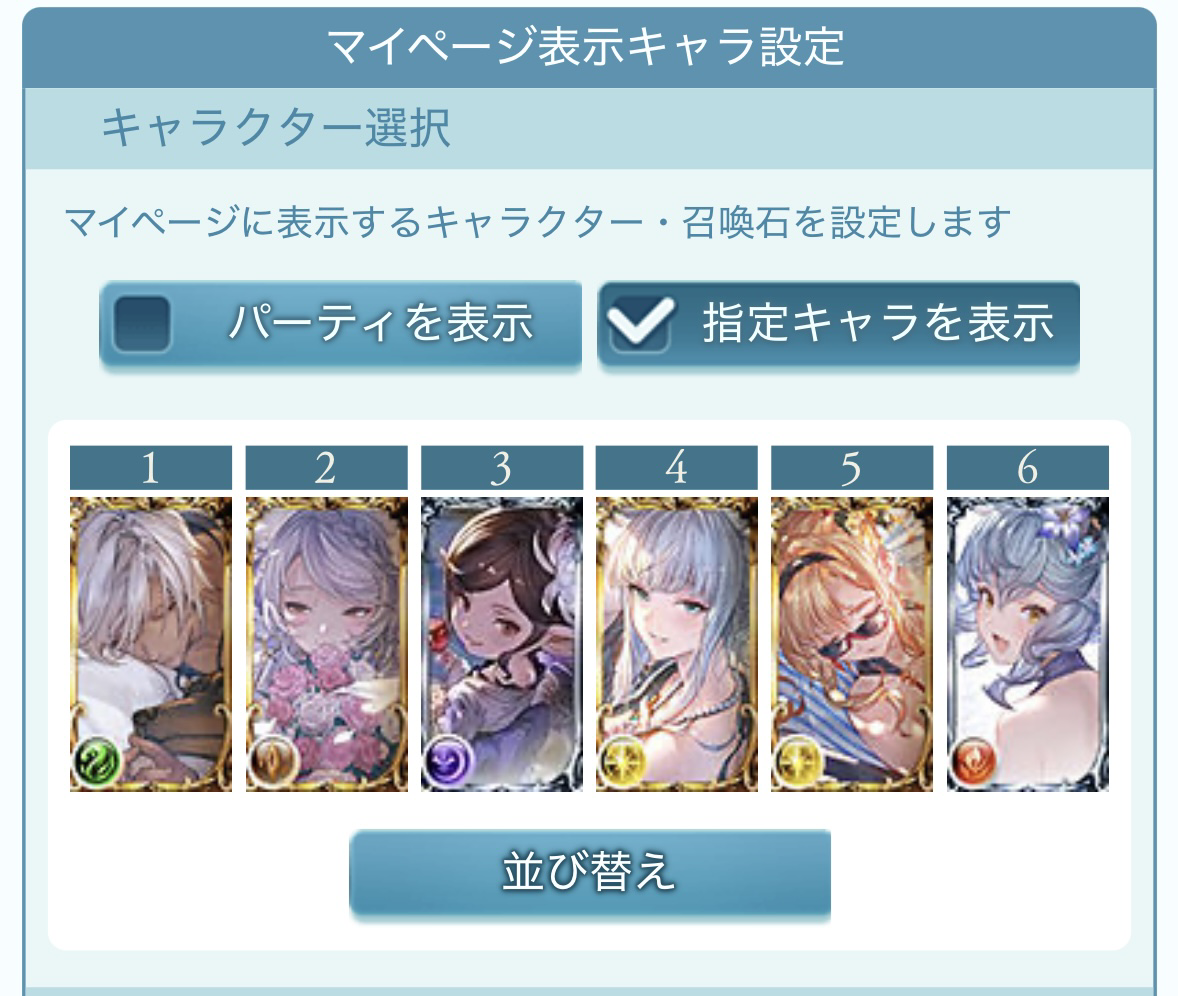Click the slot number 4 header

[x=677, y=467]
